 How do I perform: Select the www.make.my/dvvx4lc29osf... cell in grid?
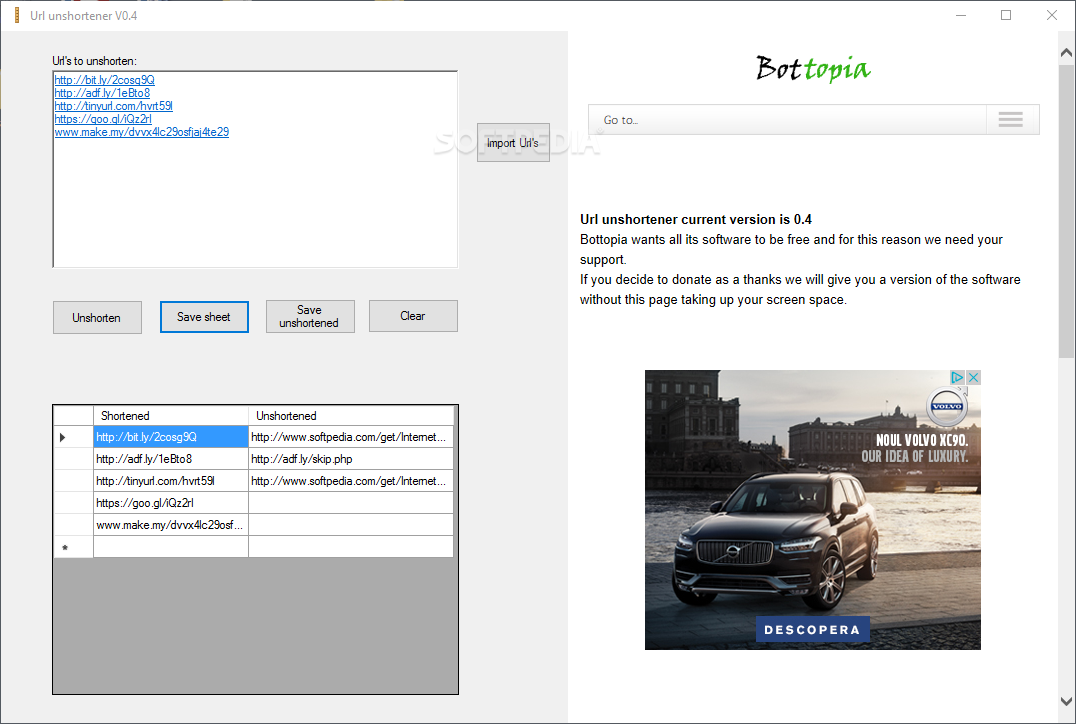(171, 525)
